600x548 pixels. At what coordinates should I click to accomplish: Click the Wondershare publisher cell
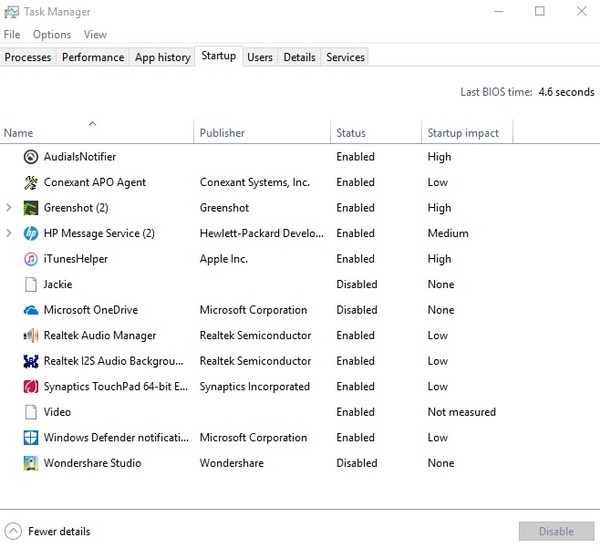coord(232,463)
